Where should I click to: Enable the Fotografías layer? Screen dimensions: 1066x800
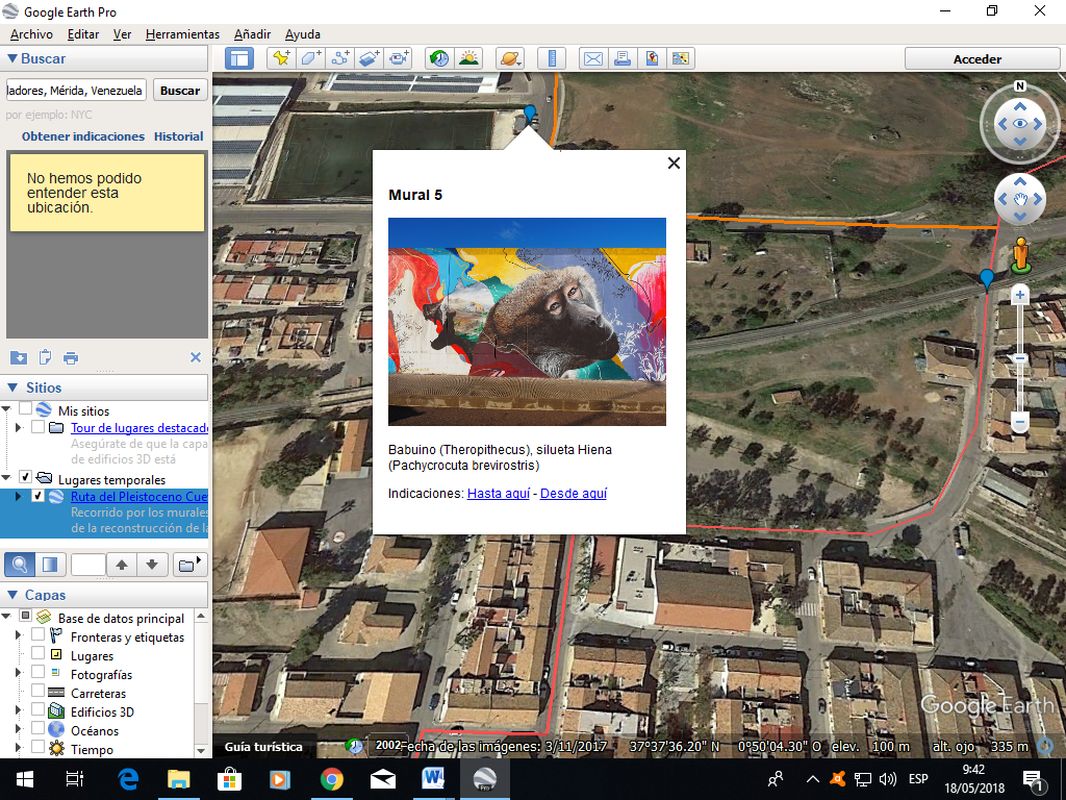38,672
